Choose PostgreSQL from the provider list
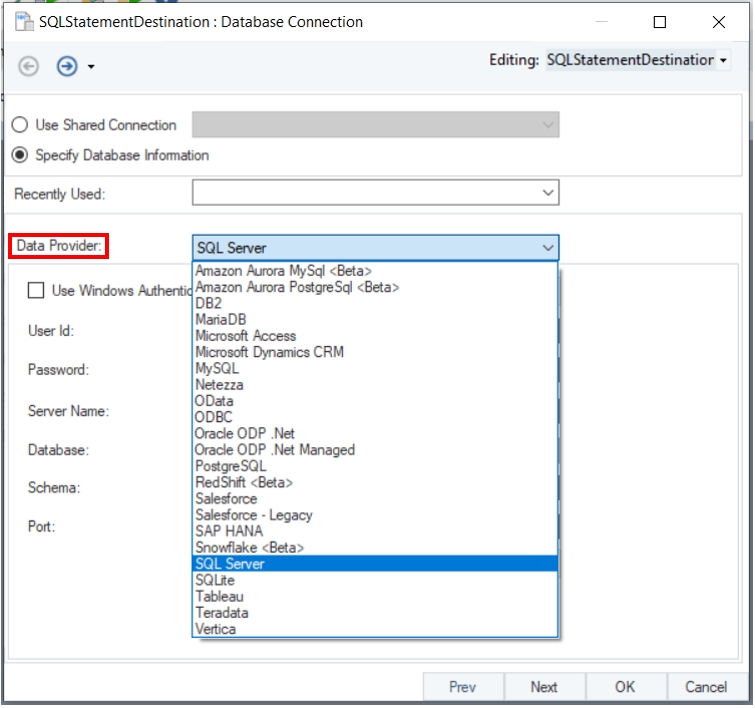Image resolution: width=755 pixels, height=708 pixels. [x=231, y=466]
